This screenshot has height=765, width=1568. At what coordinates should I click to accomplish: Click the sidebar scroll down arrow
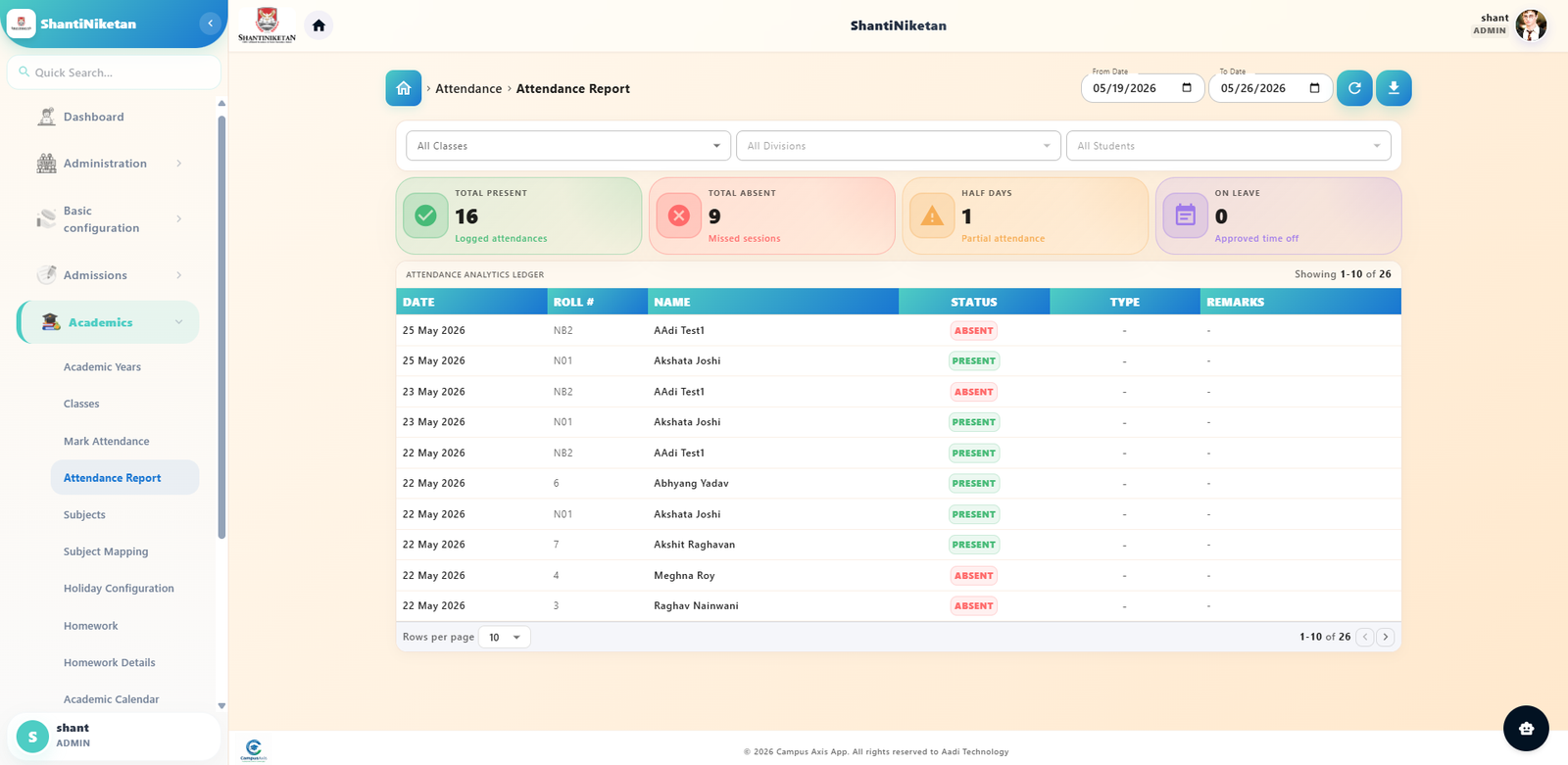[221, 705]
